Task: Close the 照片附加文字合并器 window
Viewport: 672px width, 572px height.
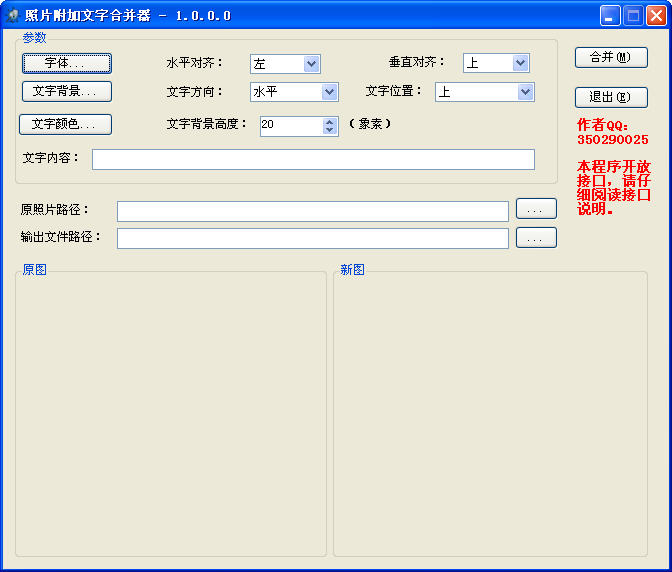Action: [657, 16]
